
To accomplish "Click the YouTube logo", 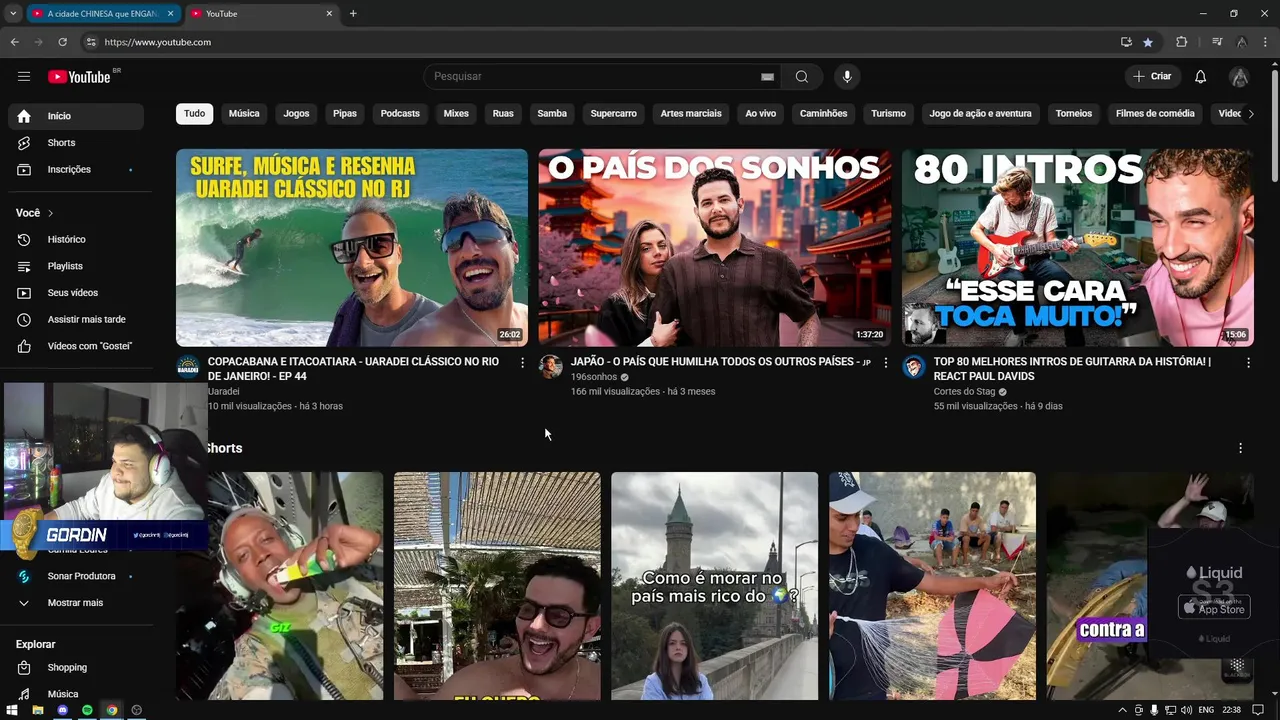I will [x=80, y=77].
